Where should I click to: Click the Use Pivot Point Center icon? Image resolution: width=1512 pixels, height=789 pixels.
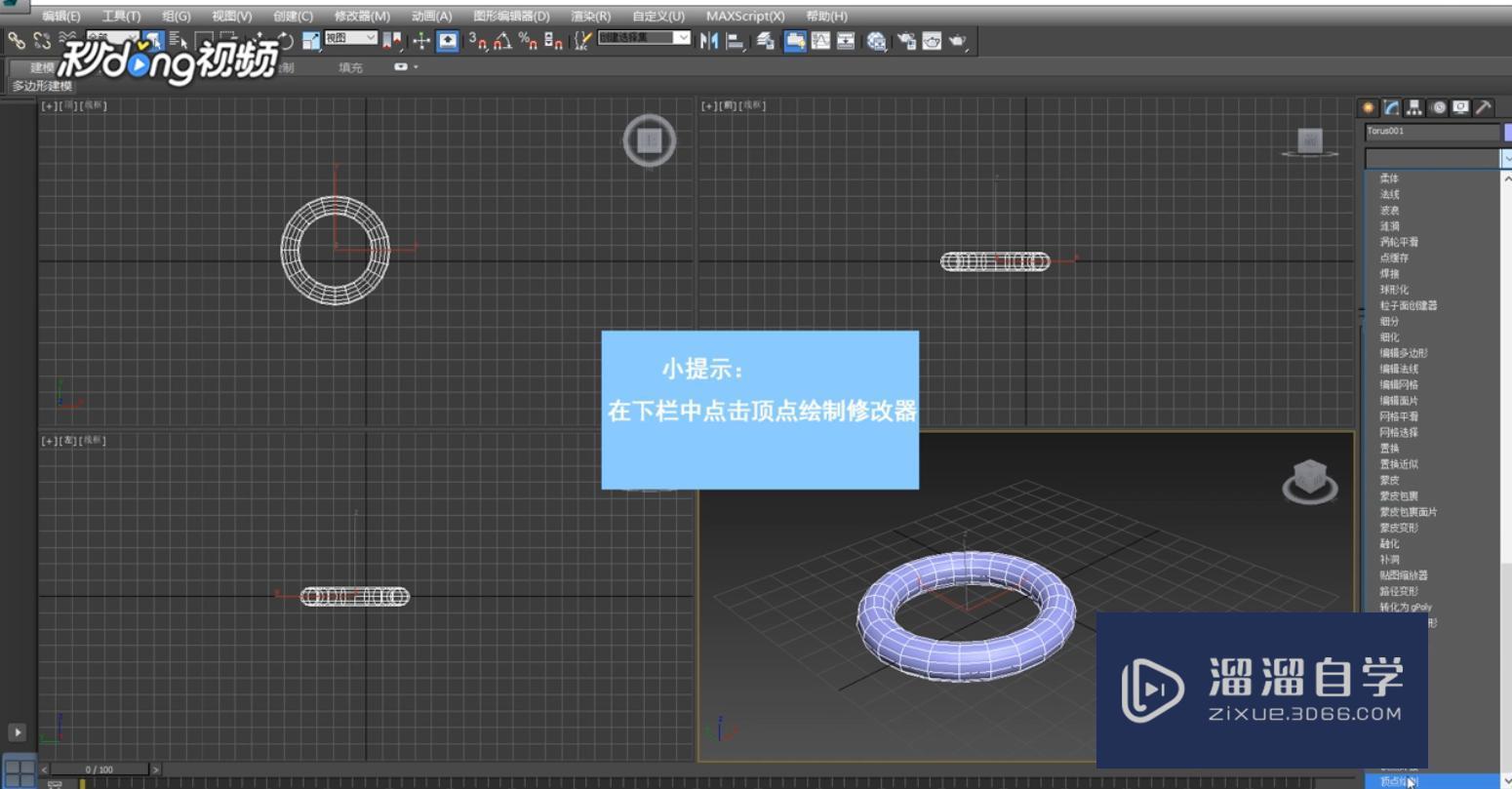click(x=392, y=41)
